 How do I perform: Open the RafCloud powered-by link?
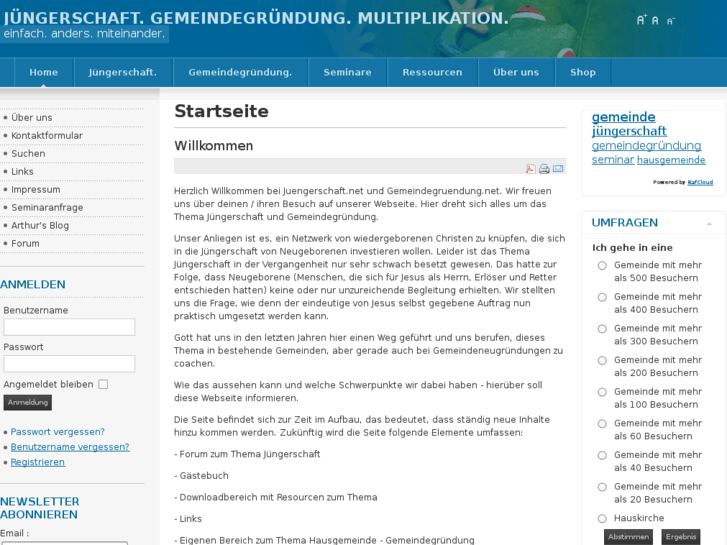[x=700, y=182]
